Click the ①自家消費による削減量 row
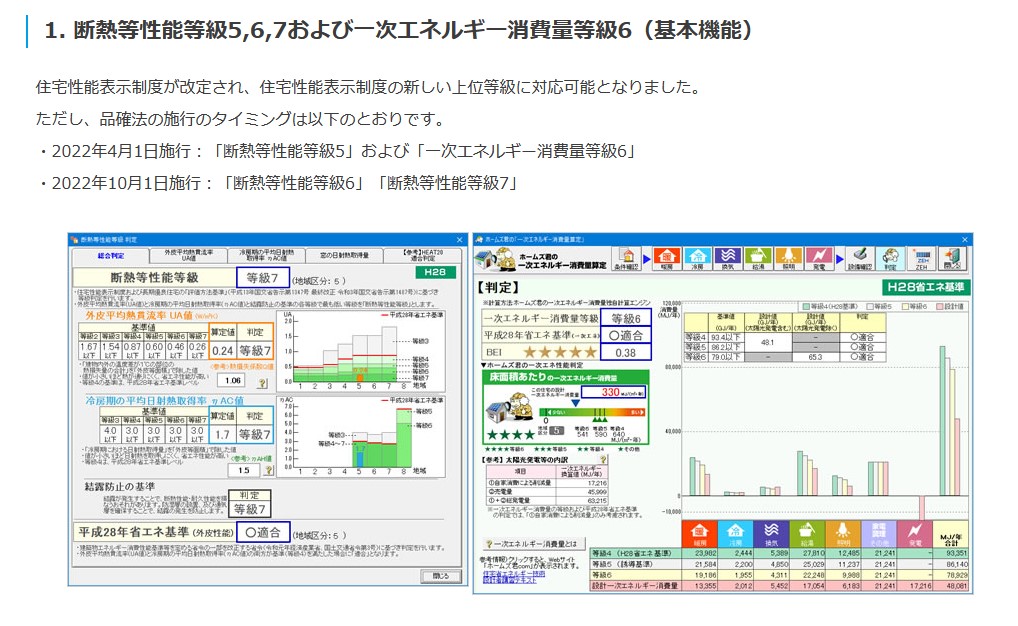This screenshot has height=626, width=1018. [547, 483]
